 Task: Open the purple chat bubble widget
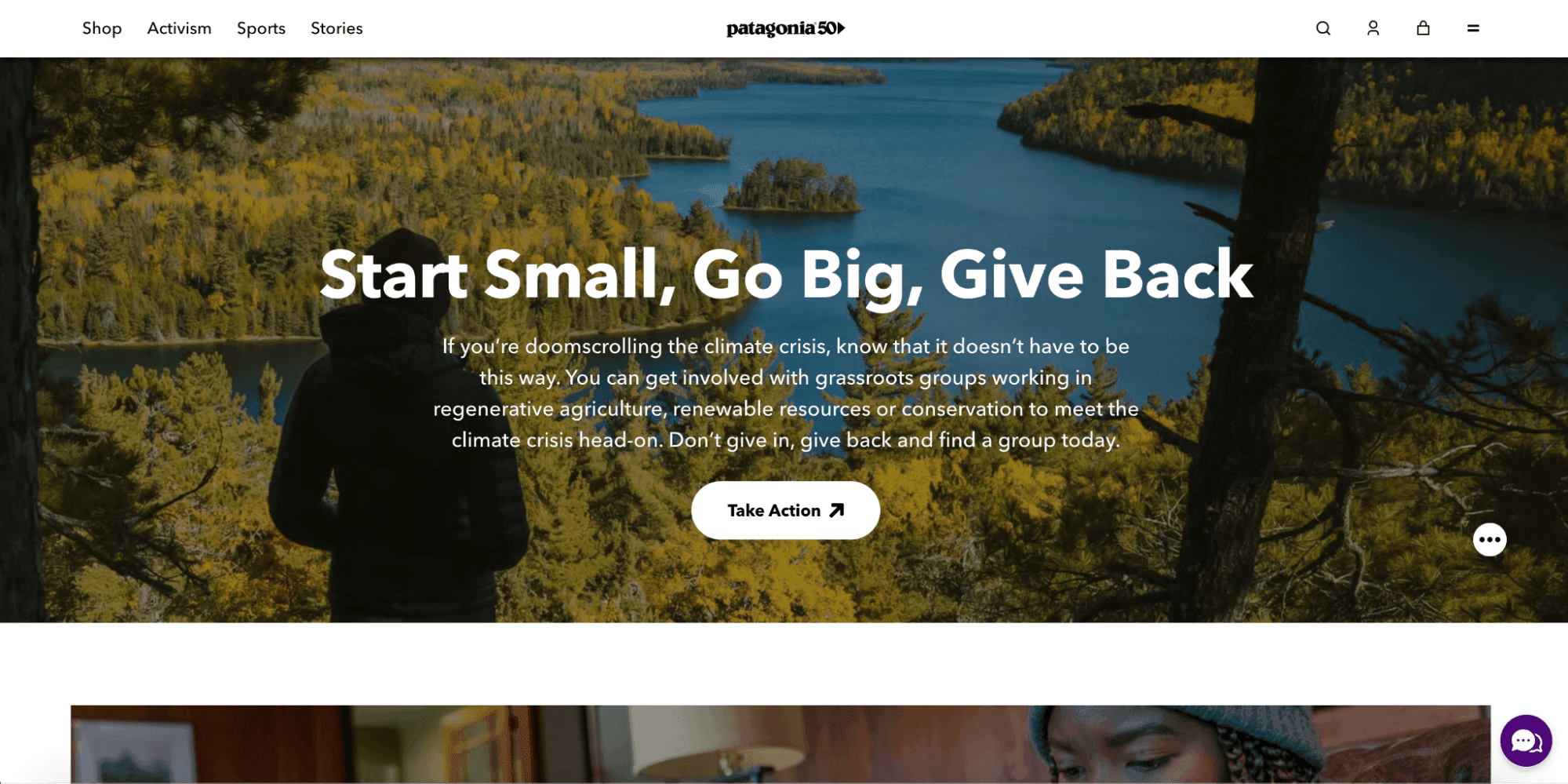click(x=1526, y=741)
